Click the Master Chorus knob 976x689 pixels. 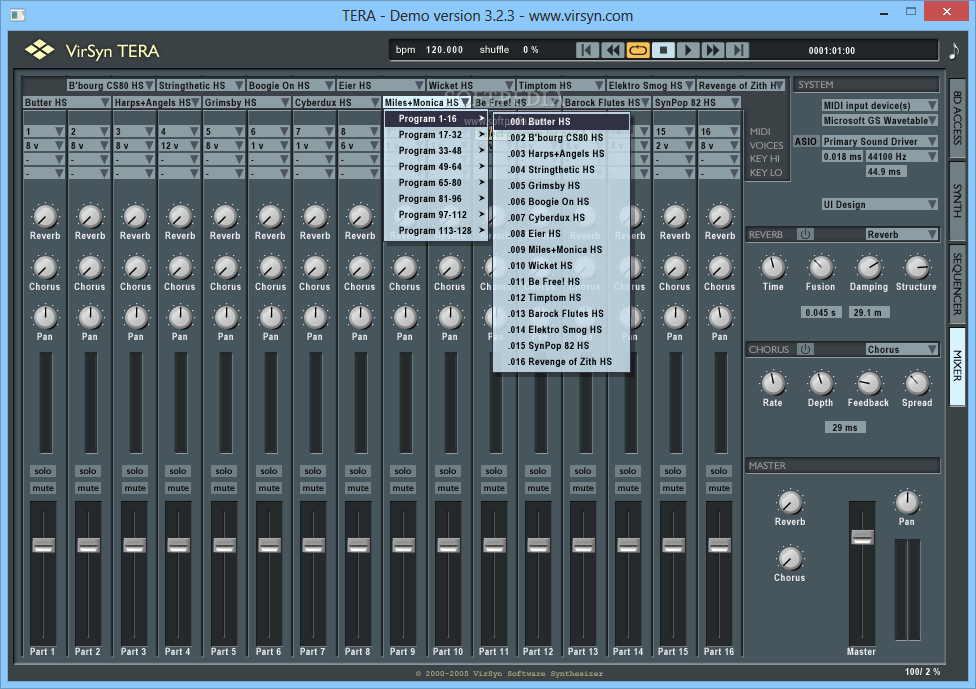(790, 558)
